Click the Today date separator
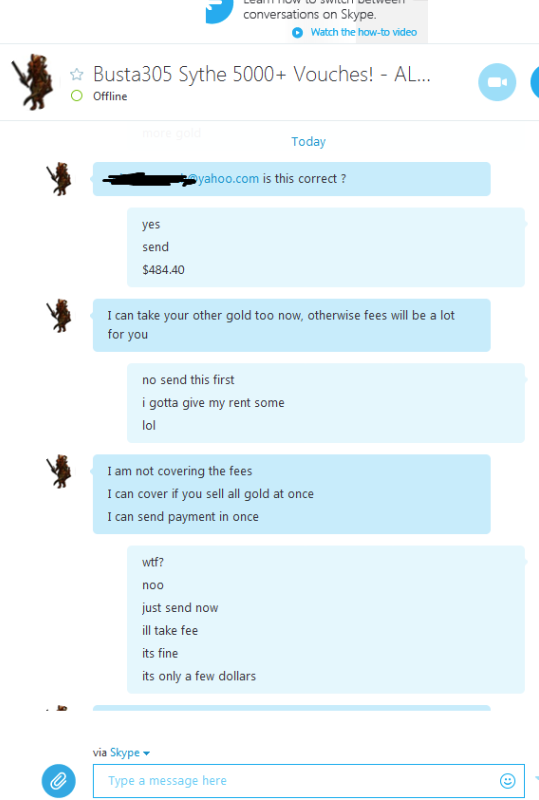This screenshot has width=539, height=800. pyautogui.click(x=308, y=141)
